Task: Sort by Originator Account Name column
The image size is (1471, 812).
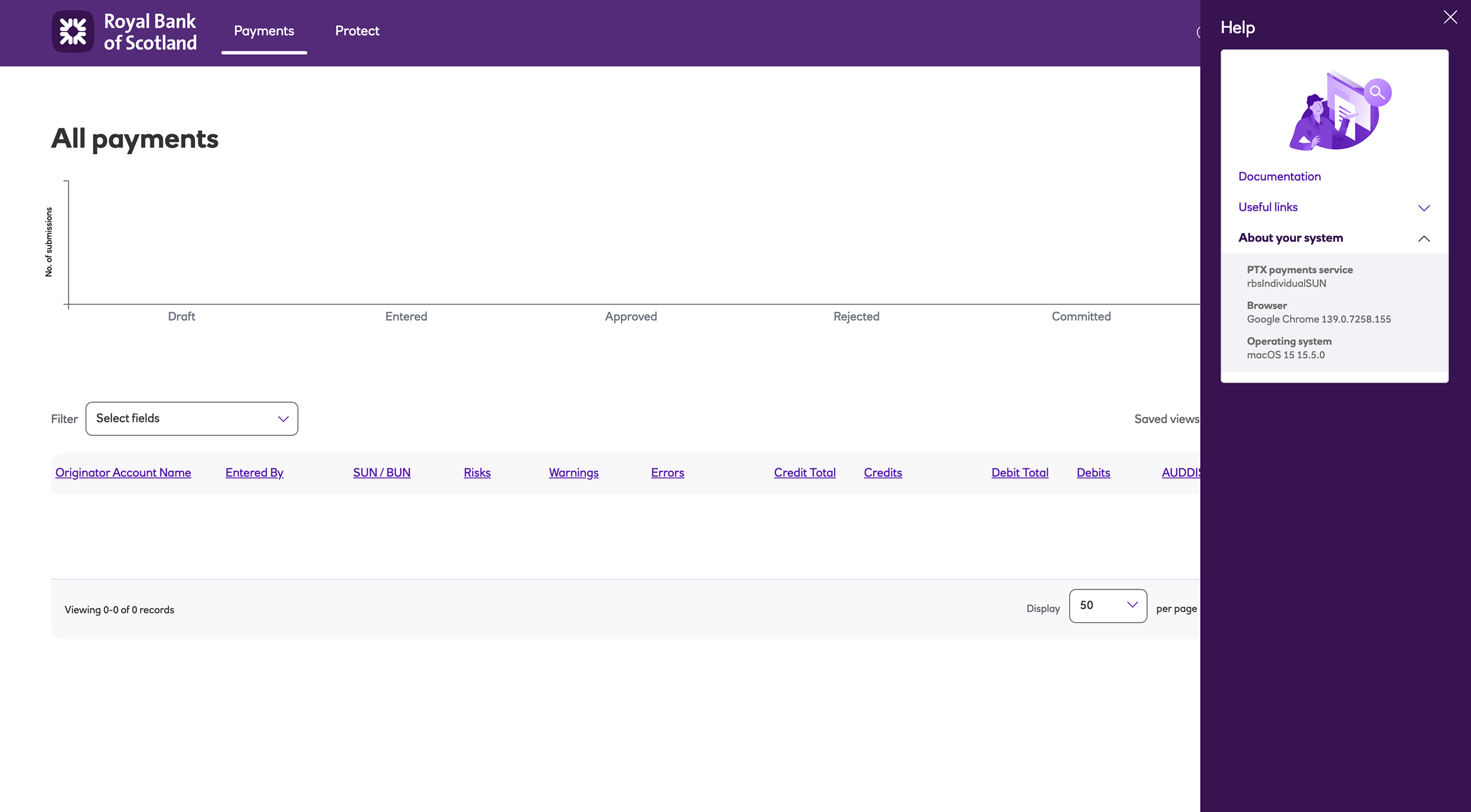Action: 123,473
